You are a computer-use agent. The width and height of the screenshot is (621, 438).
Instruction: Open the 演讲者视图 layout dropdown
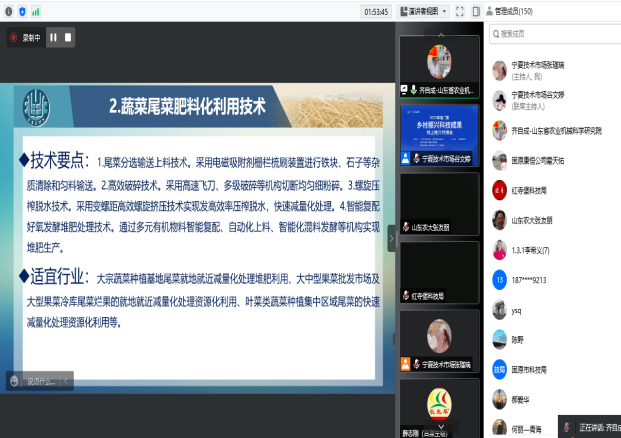coord(423,11)
